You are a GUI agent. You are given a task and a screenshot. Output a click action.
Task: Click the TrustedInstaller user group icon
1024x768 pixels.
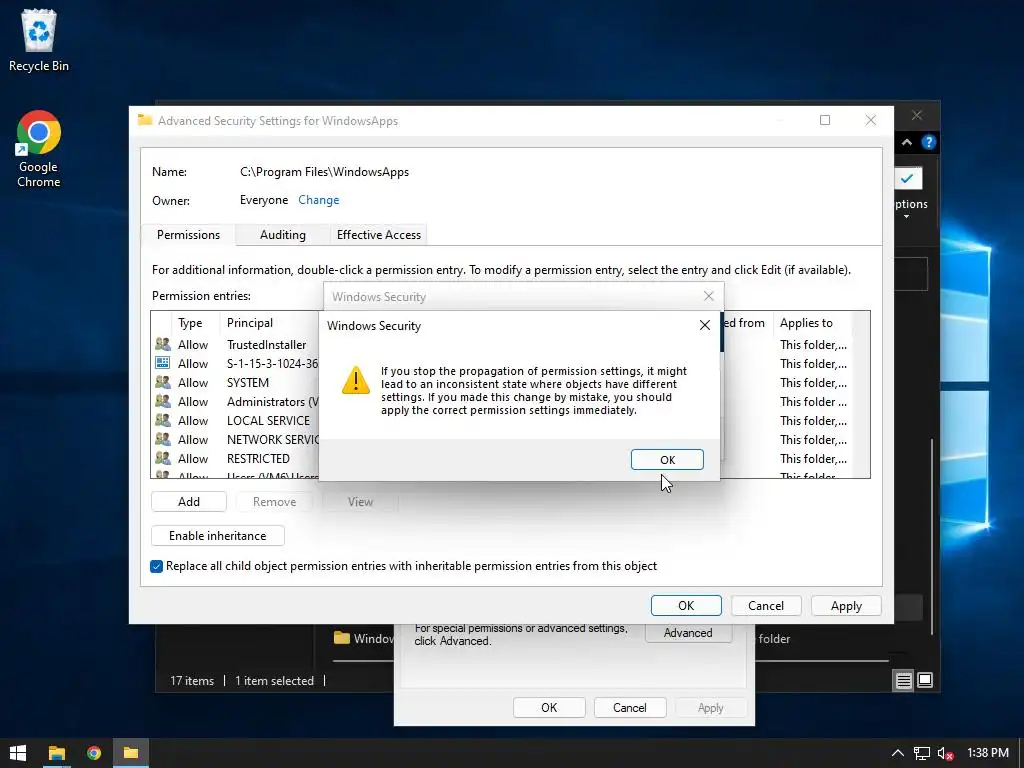click(x=163, y=344)
